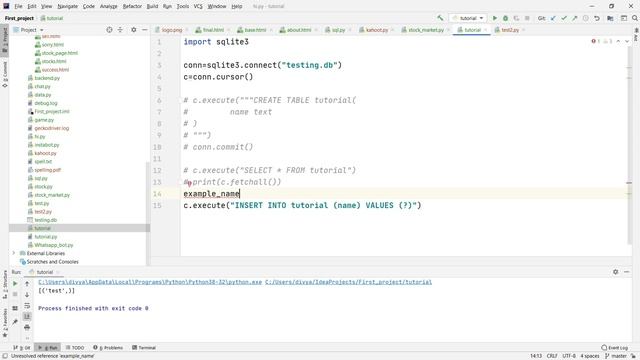Toggle Project tool window side tab
Screen dimensions: 640x360
[x=5, y=40]
